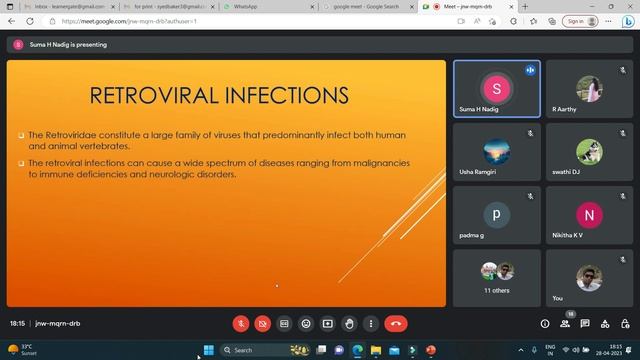Viewport: 640px width, 360px height.
Task: Click the Present now button
Action: click(x=327, y=324)
